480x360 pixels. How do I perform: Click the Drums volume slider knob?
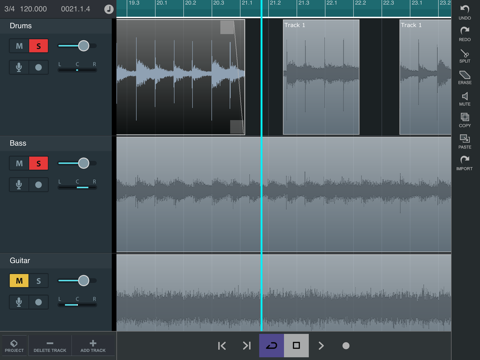click(83, 46)
